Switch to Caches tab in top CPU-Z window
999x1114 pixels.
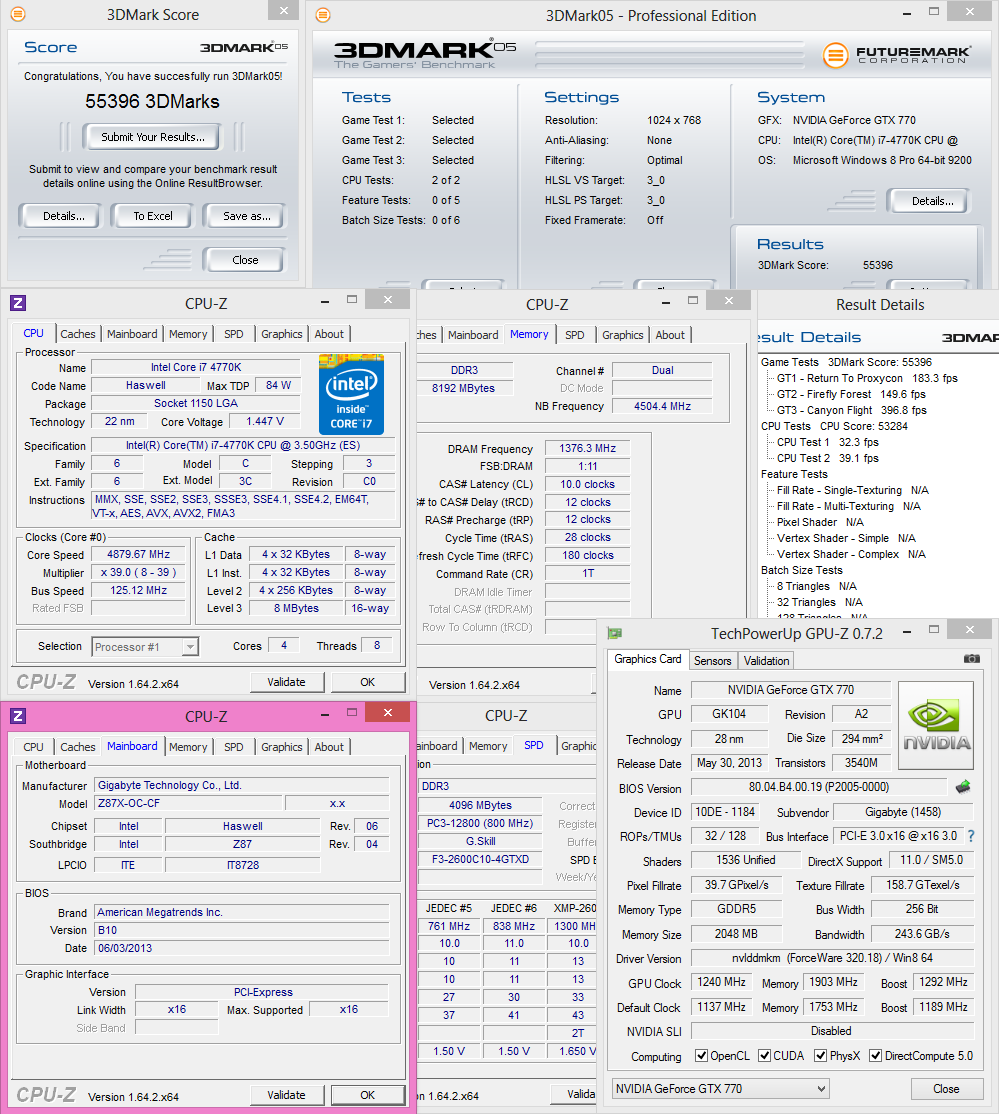(77, 334)
